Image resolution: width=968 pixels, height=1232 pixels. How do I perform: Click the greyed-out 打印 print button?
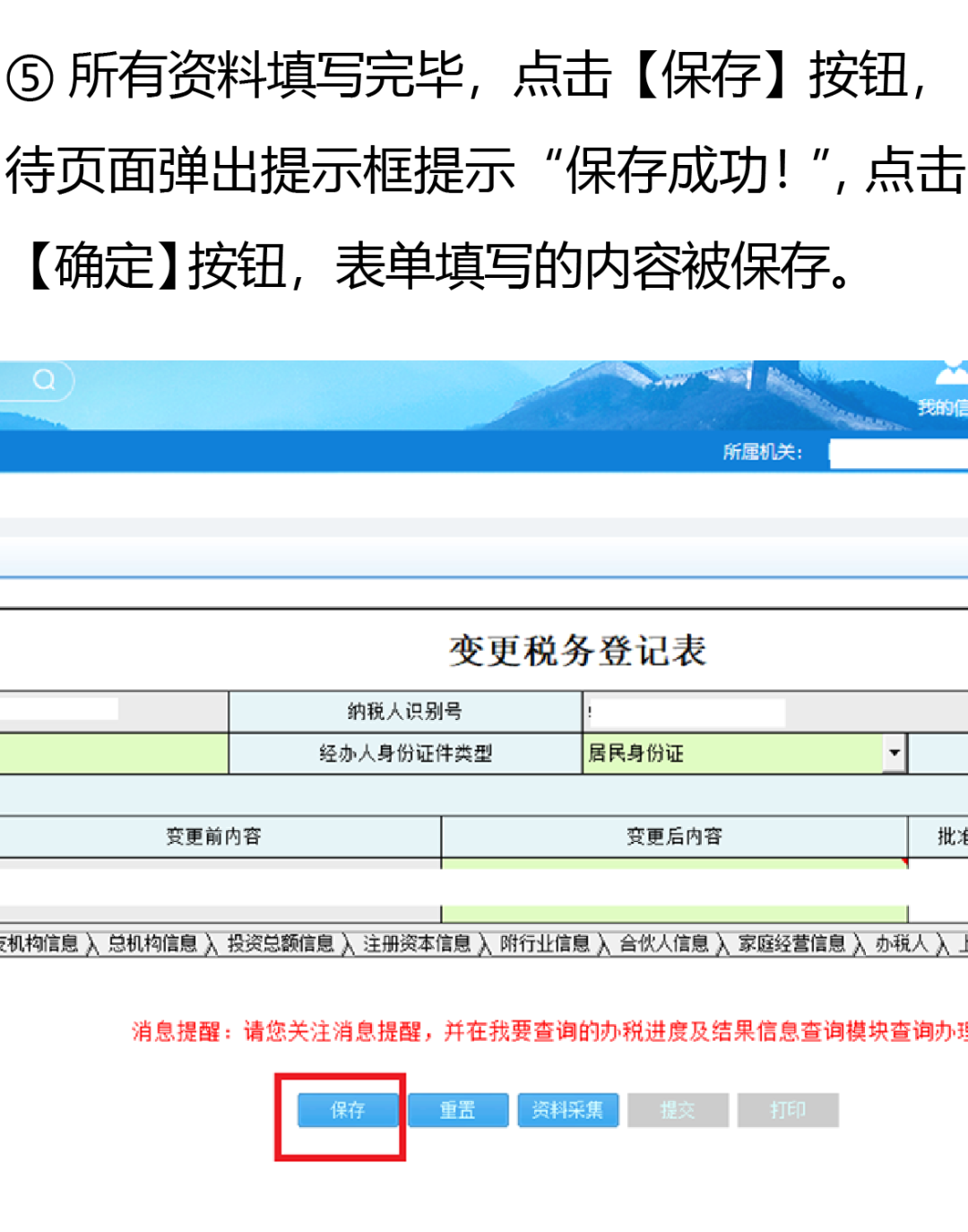click(788, 1110)
